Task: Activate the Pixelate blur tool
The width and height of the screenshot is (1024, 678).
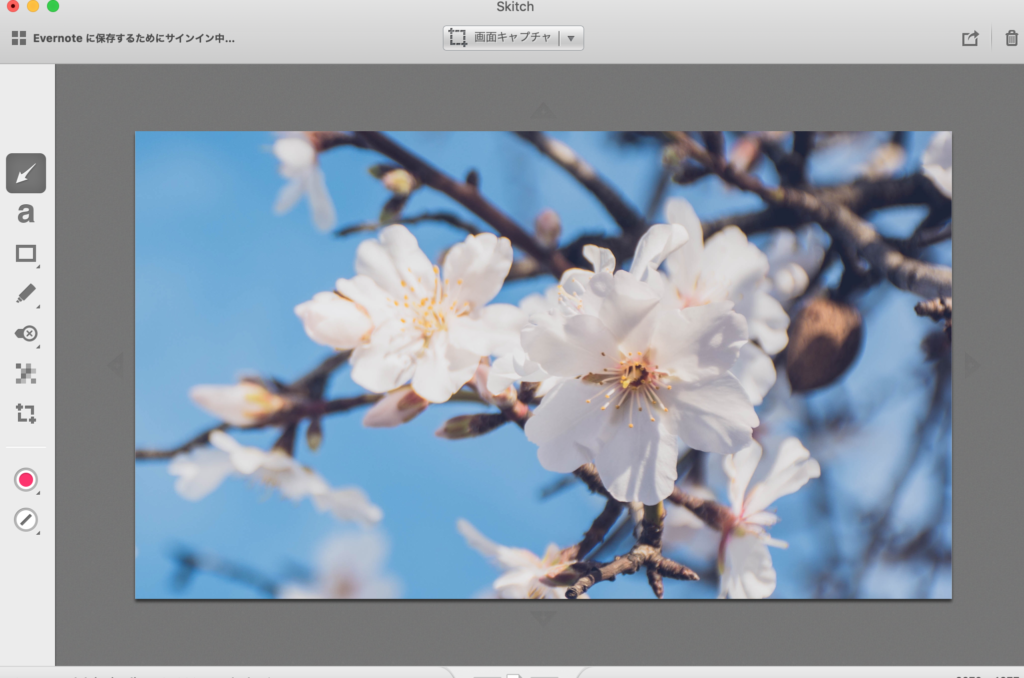Action: pos(26,373)
